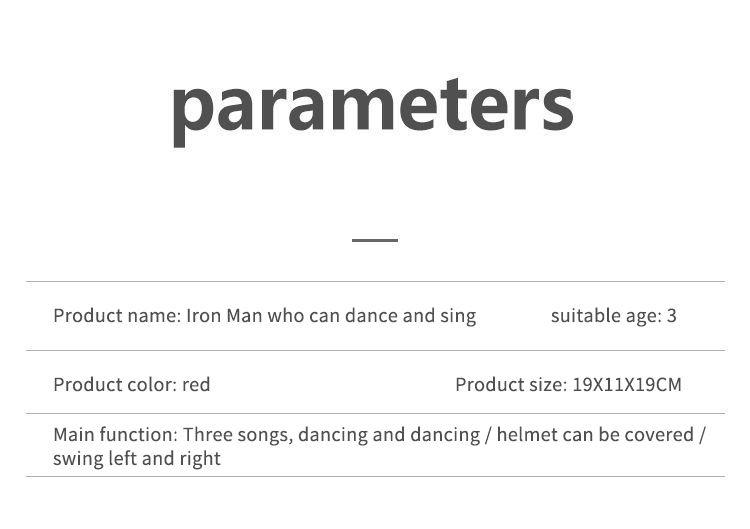The image size is (750, 529).
Task: Click the "Product color:" label
Action: pyautogui.click(x=114, y=385)
